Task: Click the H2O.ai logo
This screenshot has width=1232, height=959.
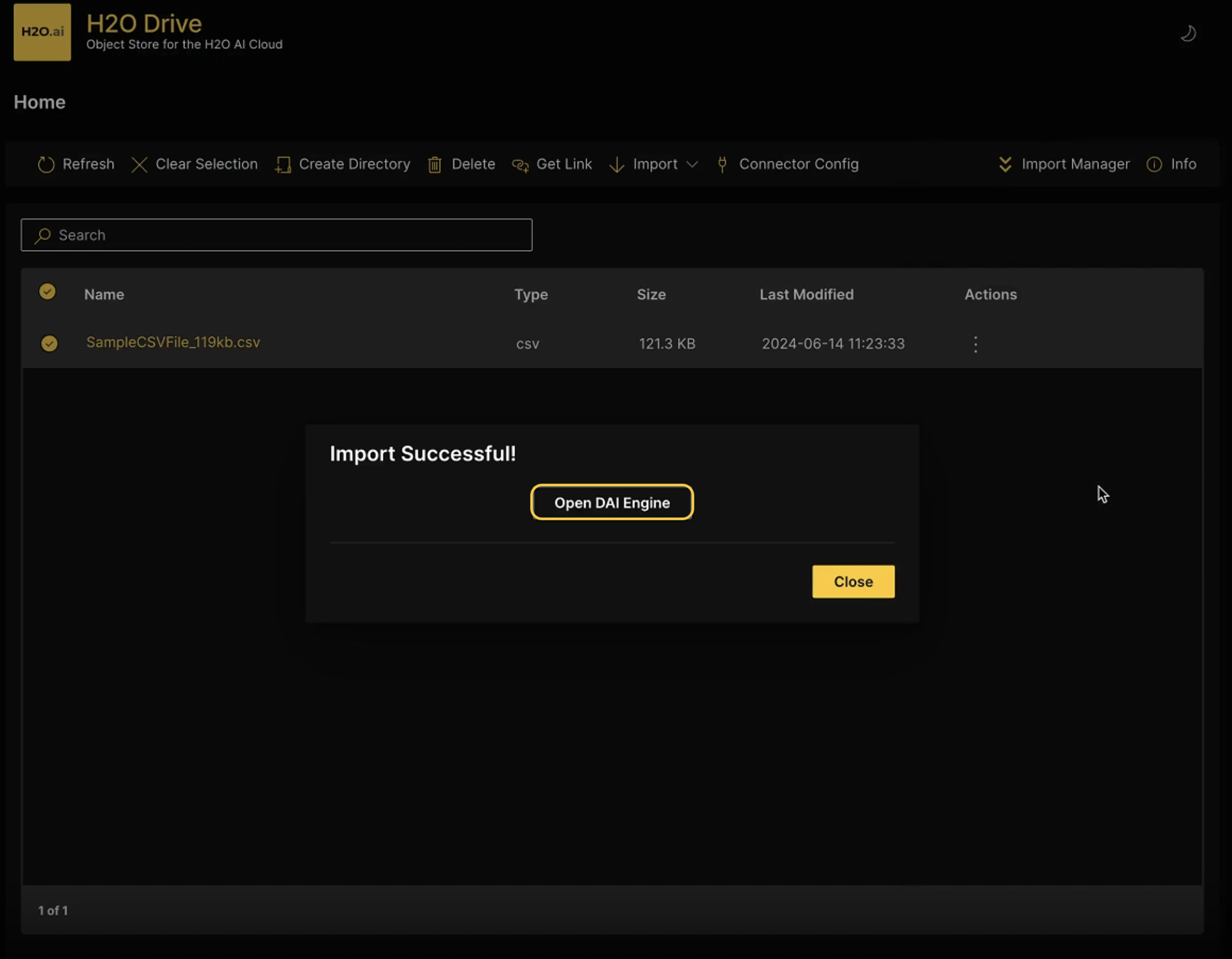Action: coord(43,32)
